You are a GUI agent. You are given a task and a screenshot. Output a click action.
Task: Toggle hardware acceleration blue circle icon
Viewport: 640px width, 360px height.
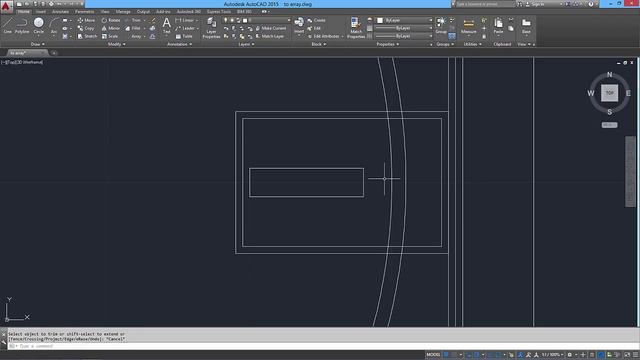601,355
